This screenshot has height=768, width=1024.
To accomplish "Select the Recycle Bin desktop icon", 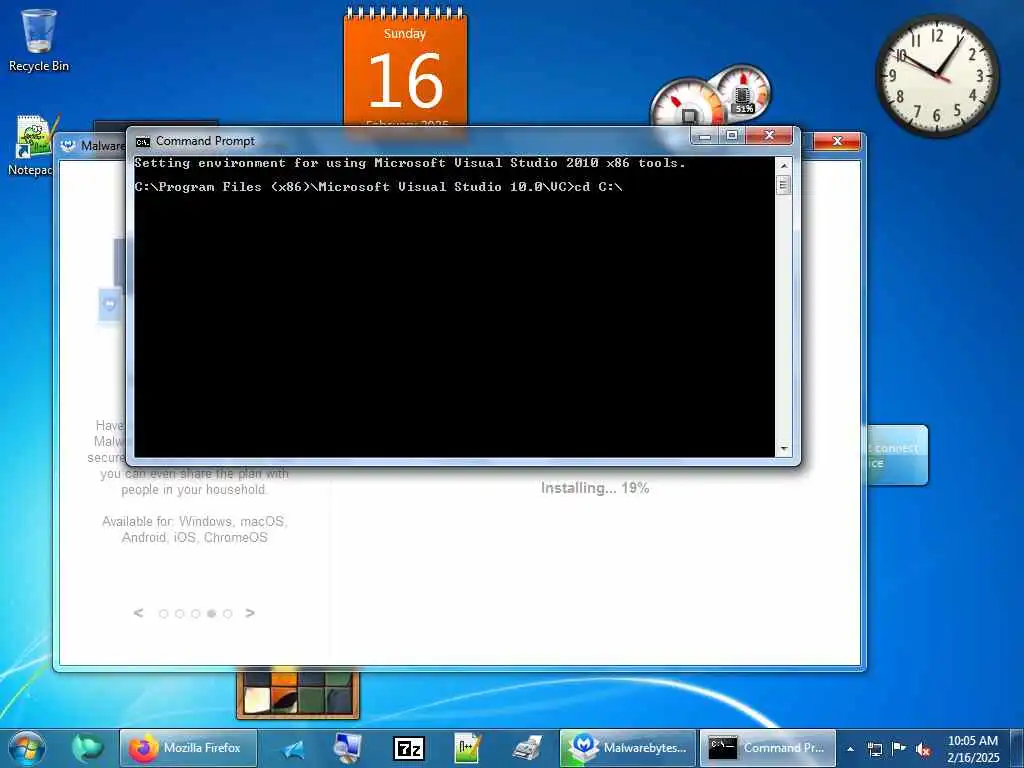I will (39, 40).
